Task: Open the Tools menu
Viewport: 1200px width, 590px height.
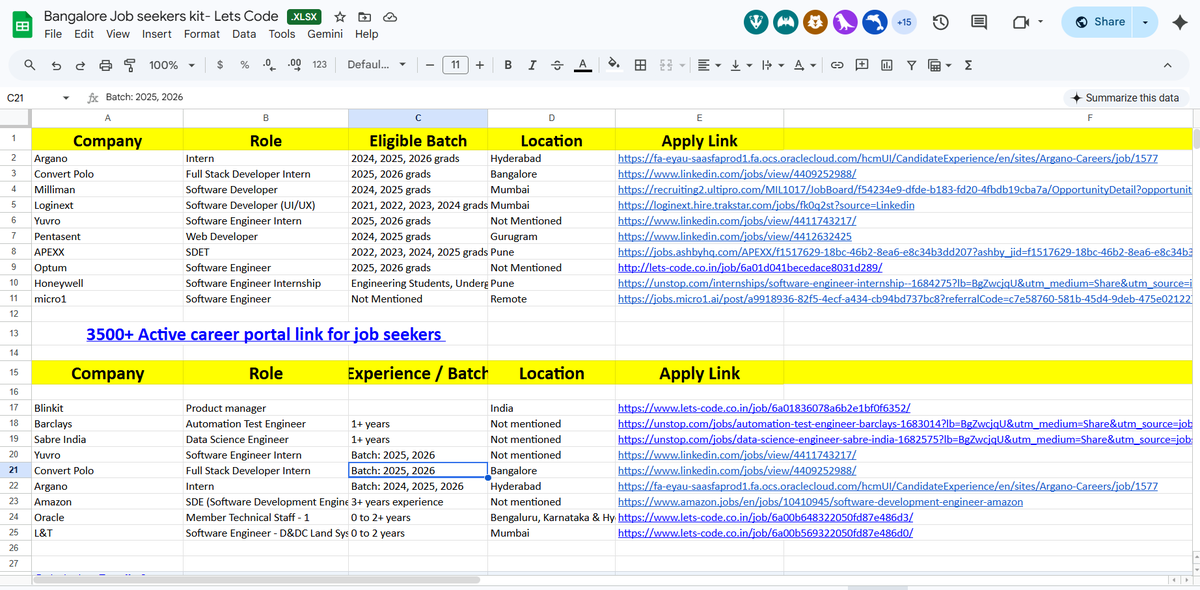Action: [x=282, y=33]
